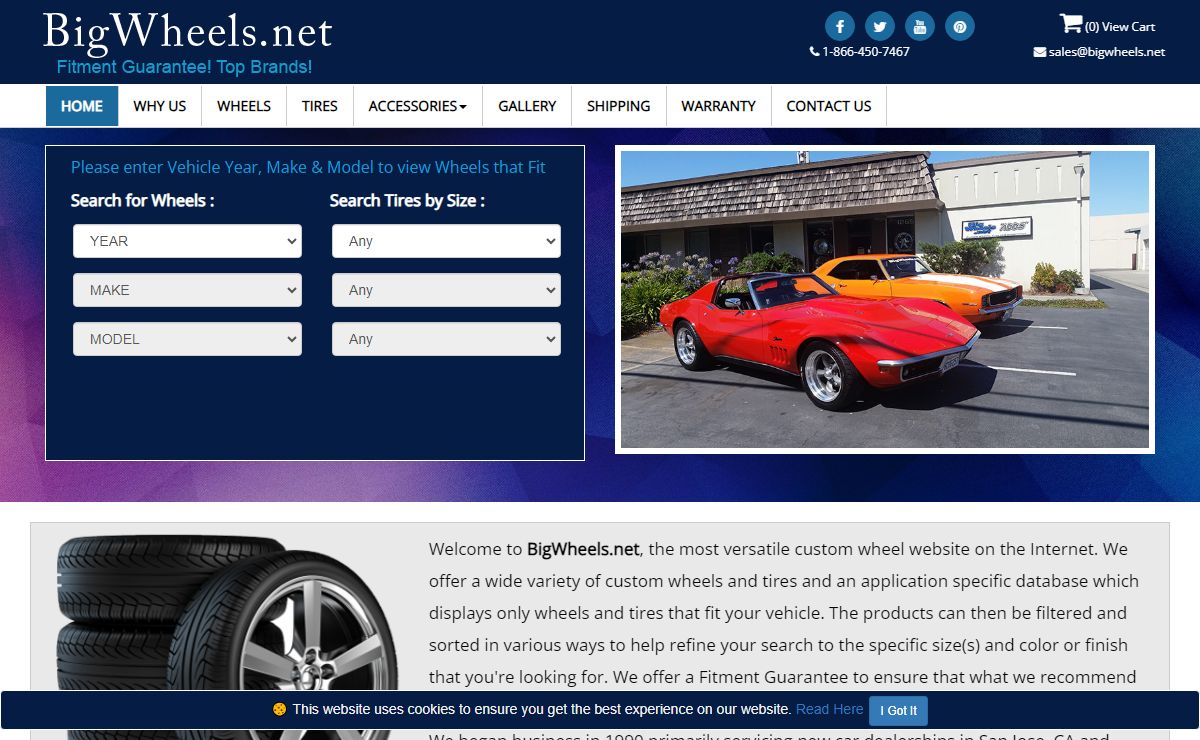
Task: Click the shopping cart icon
Action: click(1070, 24)
